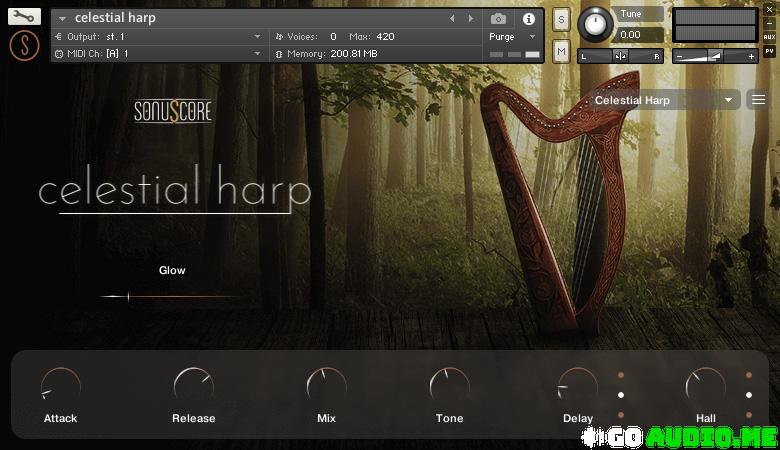Screen dimensions: 780x450
Task: Open the Purge dropdown menu
Action: click(512, 37)
